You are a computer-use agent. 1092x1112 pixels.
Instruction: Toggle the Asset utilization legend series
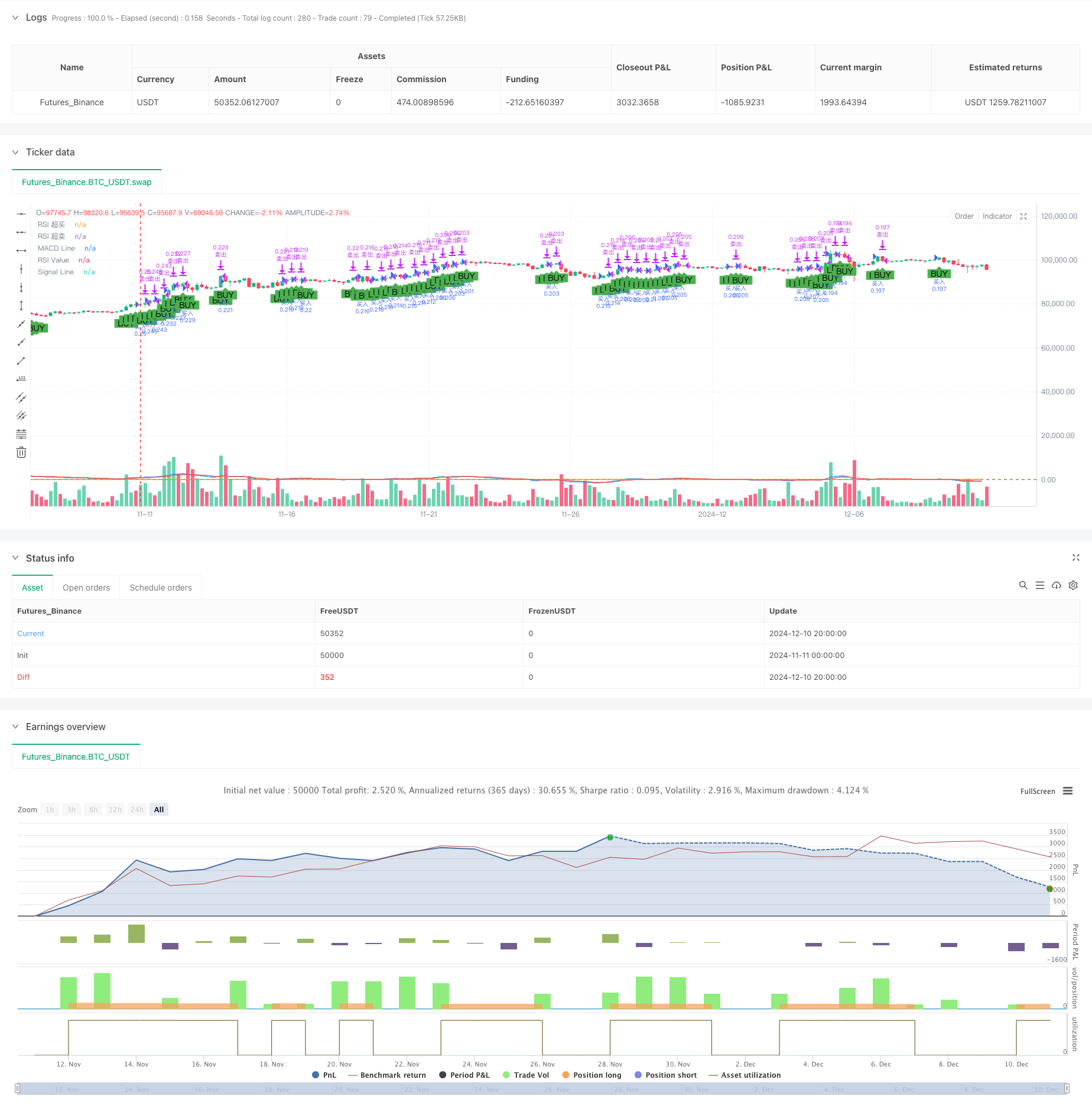(745, 1075)
